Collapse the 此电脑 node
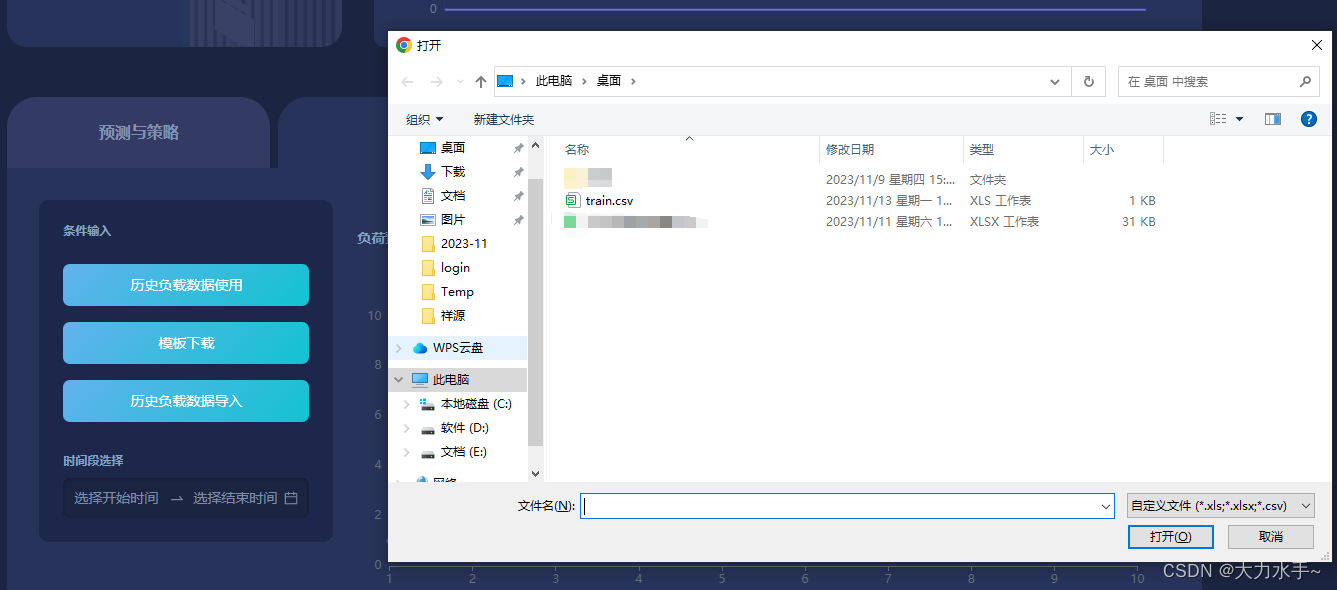Viewport: 1337px width, 590px height. 399,380
